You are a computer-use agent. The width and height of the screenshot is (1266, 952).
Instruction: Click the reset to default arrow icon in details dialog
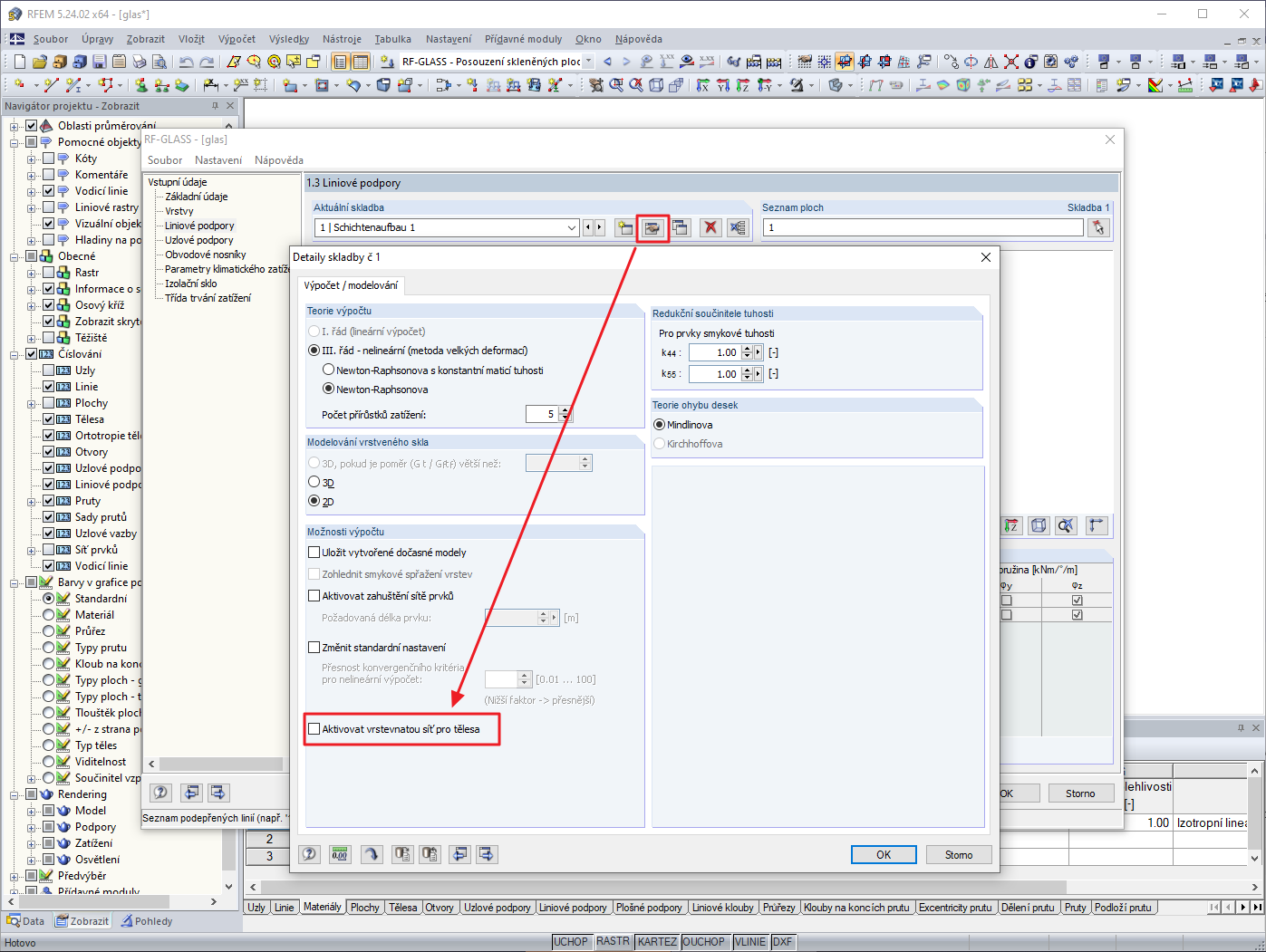pos(372,854)
